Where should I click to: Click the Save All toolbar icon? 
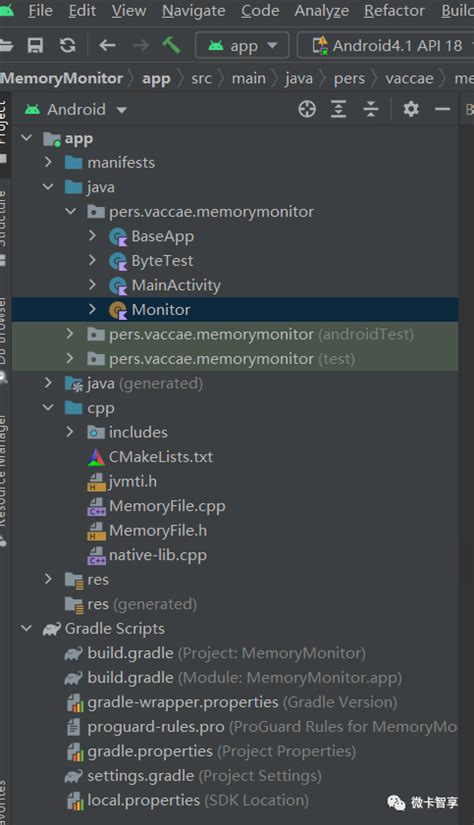point(35,46)
